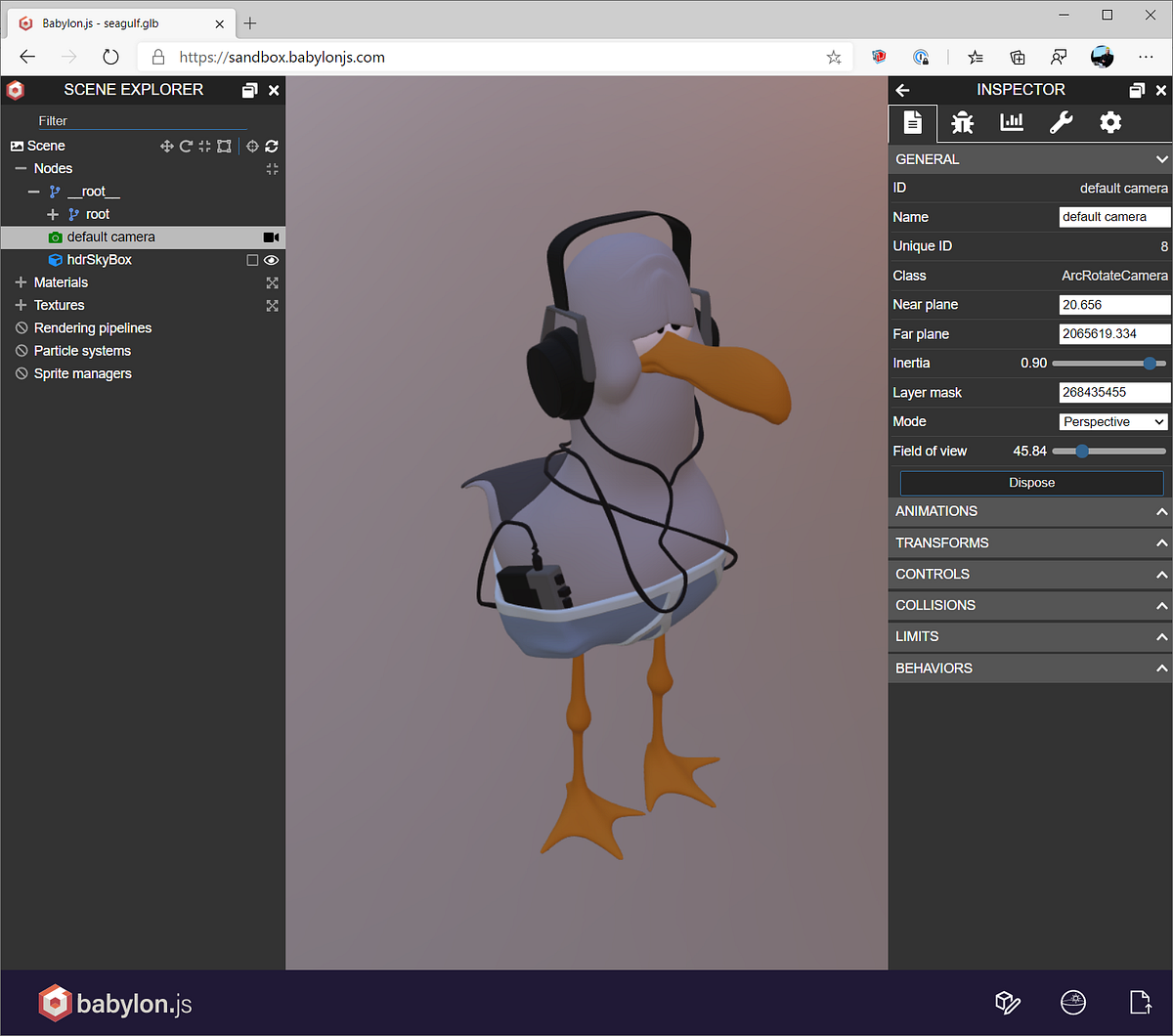Refresh the Scene Explorer tree
1173x1036 pixels.
click(272, 147)
